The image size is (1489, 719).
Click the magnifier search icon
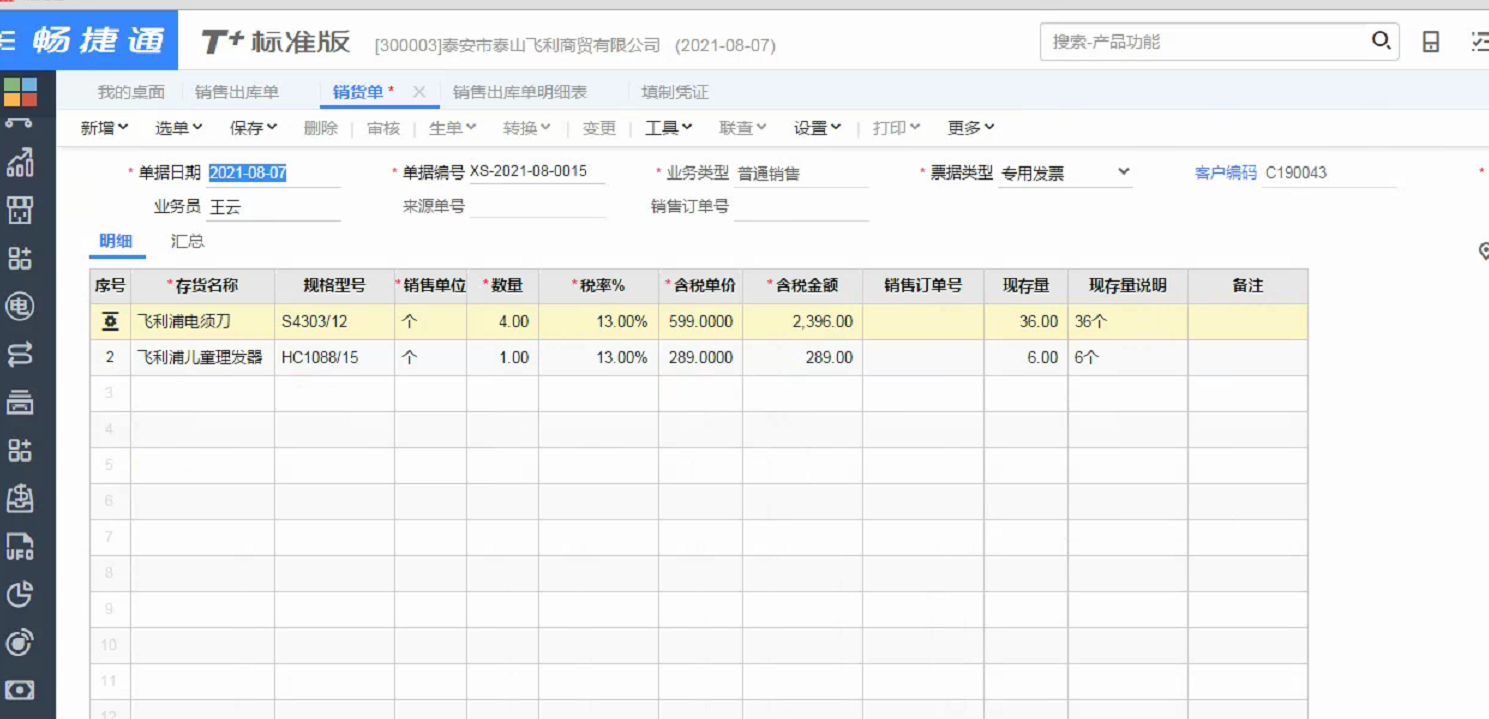click(x=1381, y=41)
